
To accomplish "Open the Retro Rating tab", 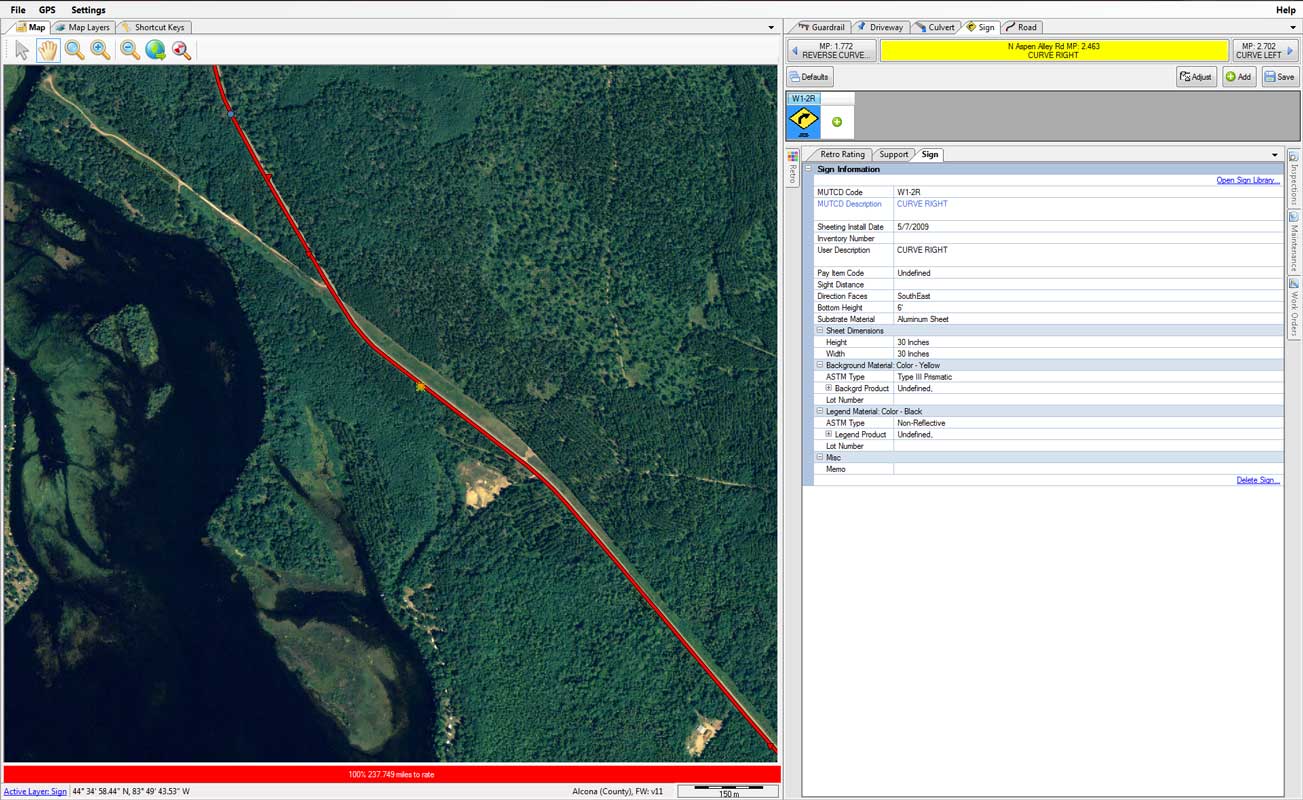I will coord(838,154).
